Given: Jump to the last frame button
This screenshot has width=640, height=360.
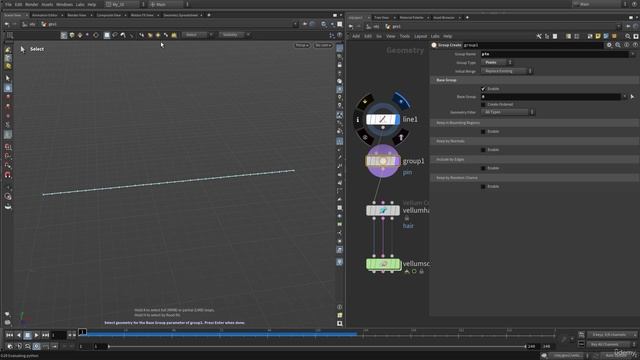Looking at the screenshot, I should [x=45, y=335].
